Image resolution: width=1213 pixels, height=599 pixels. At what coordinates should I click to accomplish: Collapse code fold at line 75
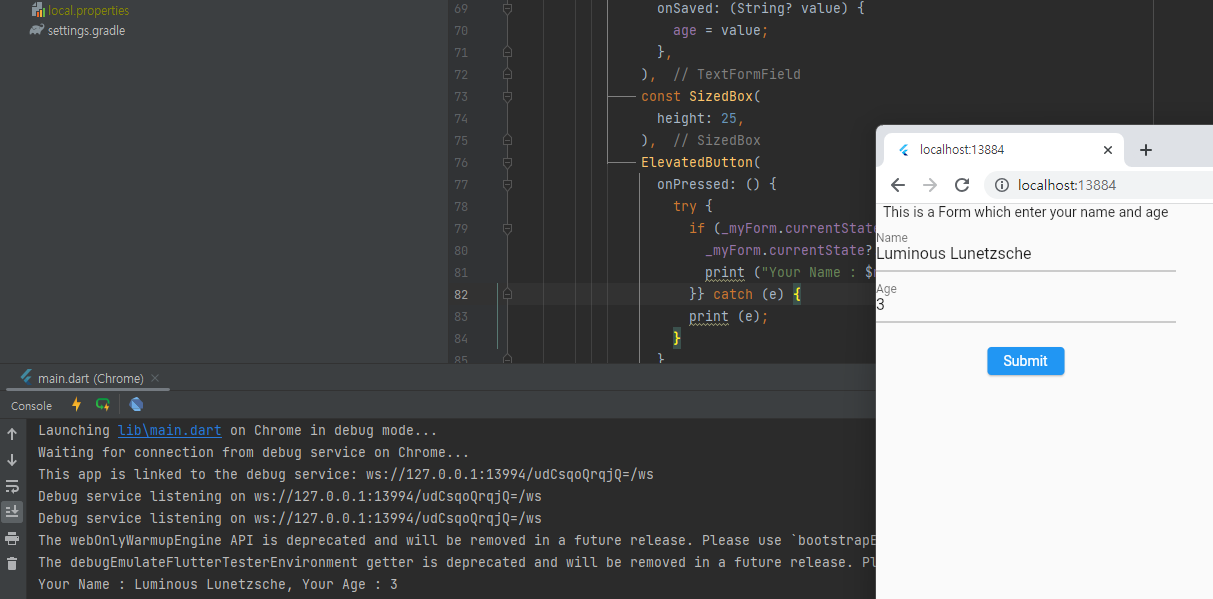[507, 140]
